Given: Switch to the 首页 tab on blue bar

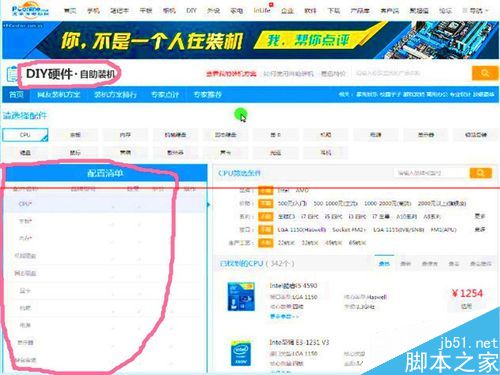Looking at the screenshot, I should tap(16, 95).
